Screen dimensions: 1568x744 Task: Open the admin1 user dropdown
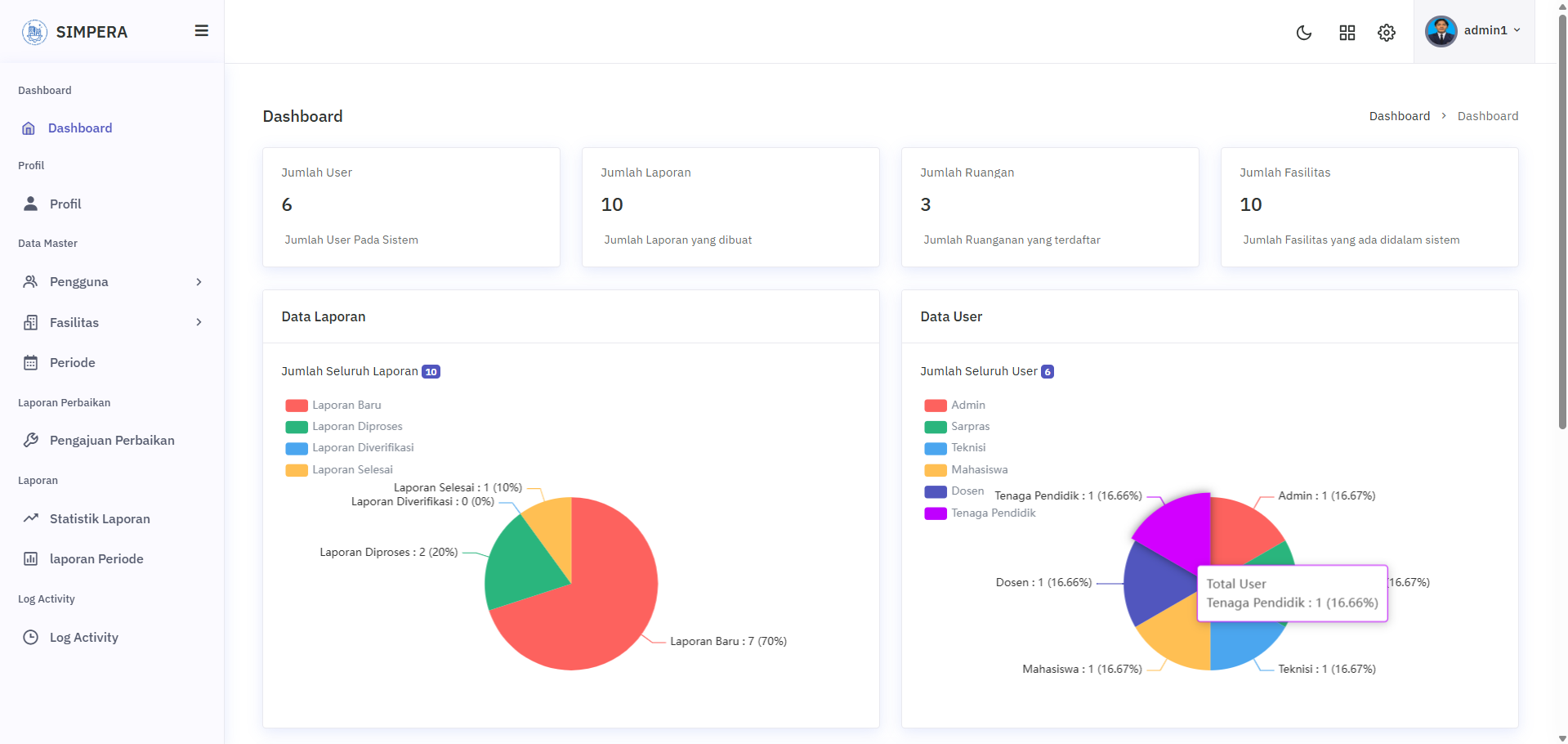1474,31
